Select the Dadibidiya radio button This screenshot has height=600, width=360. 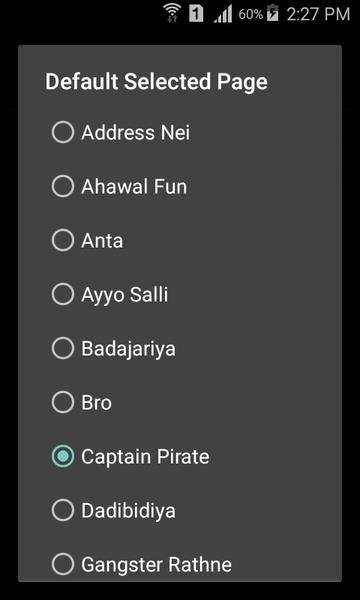click(x=63, y=510)
